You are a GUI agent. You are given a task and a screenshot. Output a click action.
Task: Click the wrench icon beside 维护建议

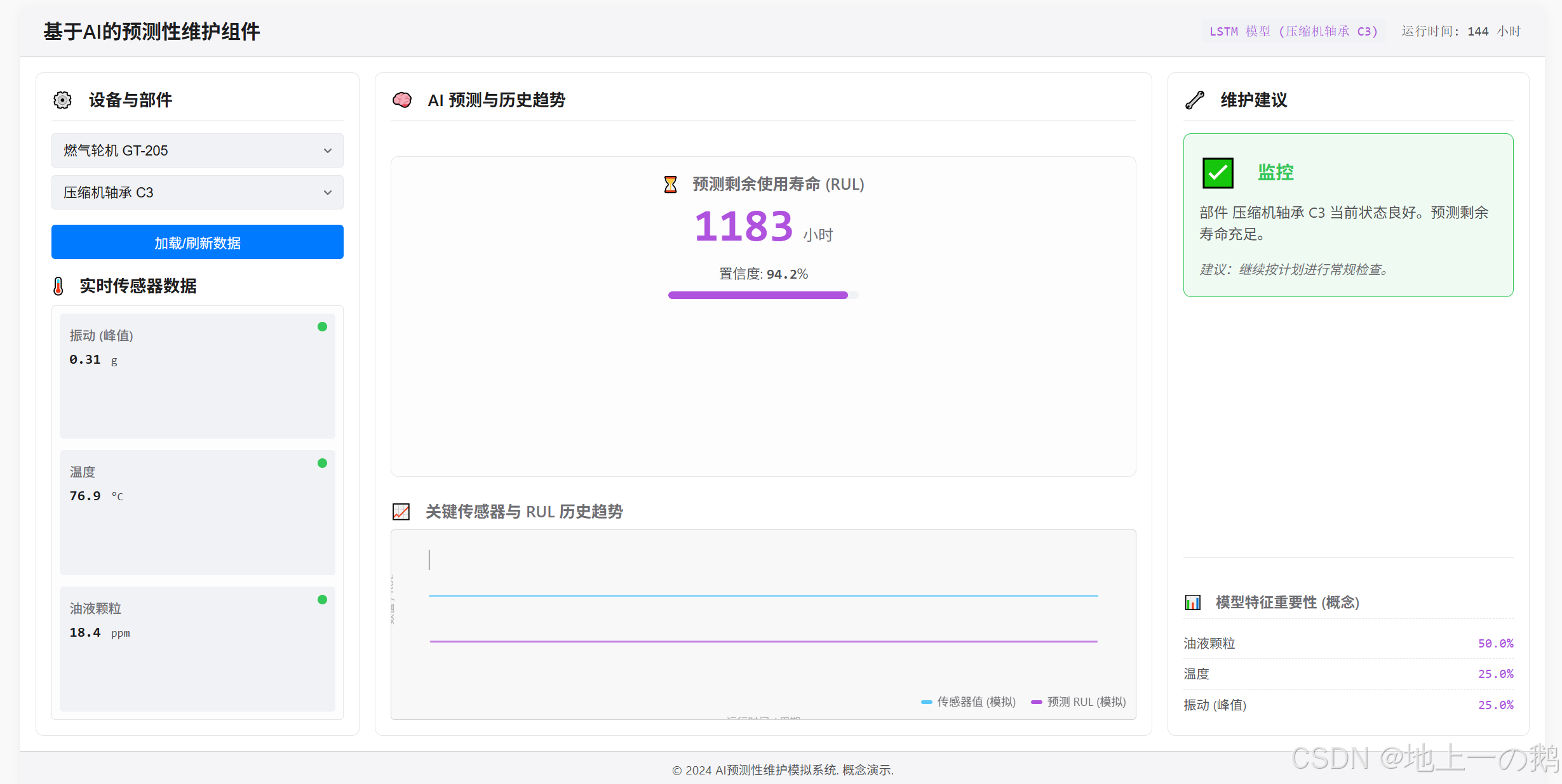(1195, 100)
